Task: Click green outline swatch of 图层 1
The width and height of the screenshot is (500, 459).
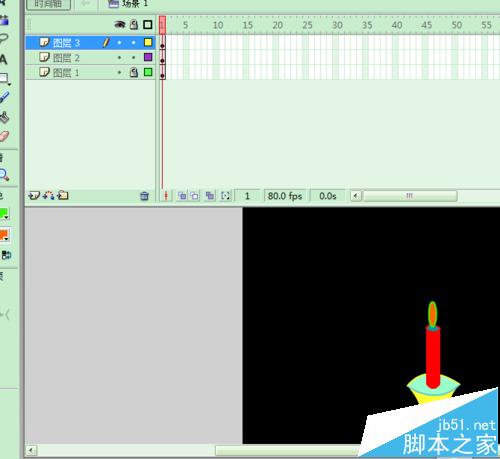Action: (x=148, y=72)
